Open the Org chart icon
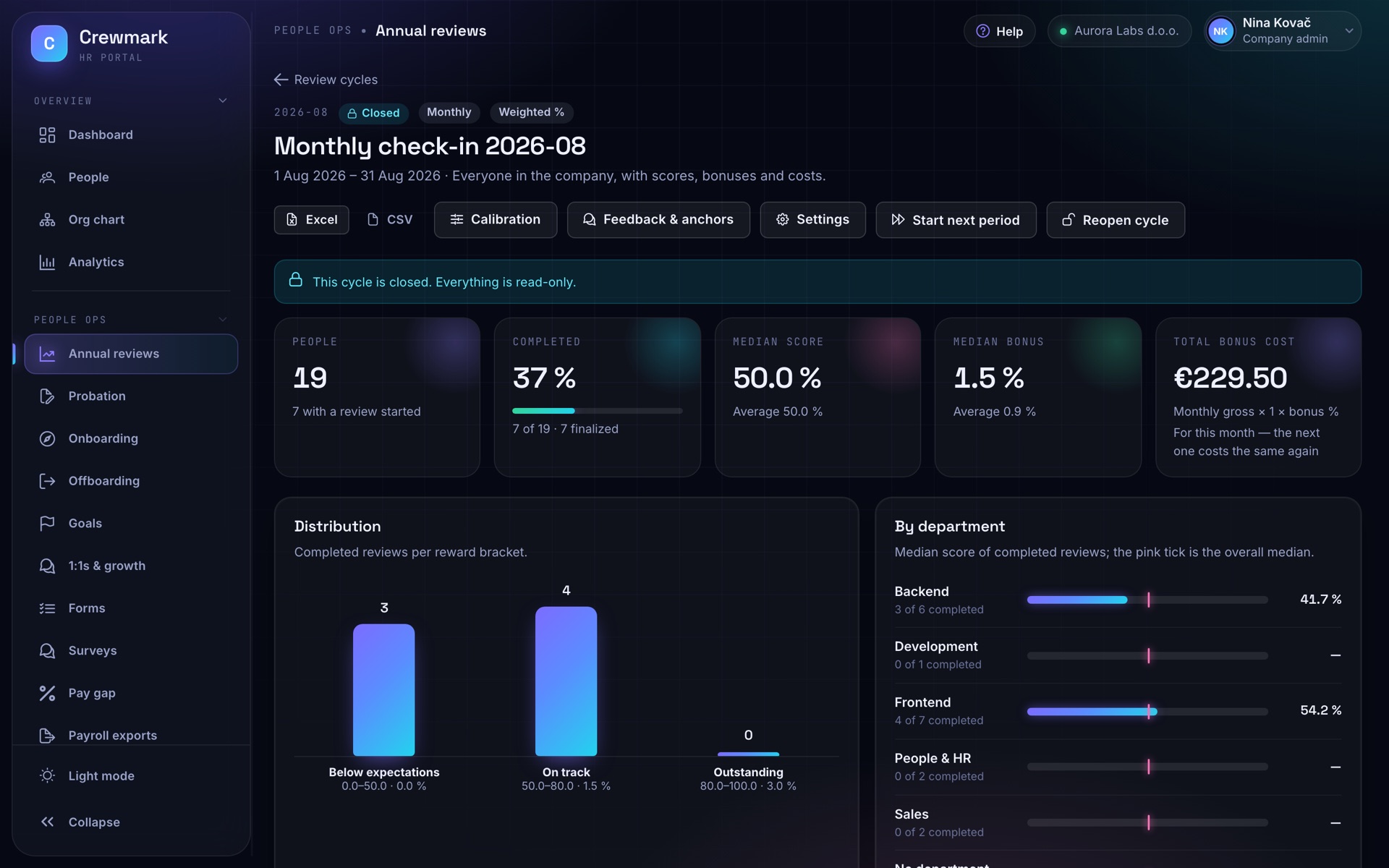This screenshot has width=1389, height=868. (47, 220)
